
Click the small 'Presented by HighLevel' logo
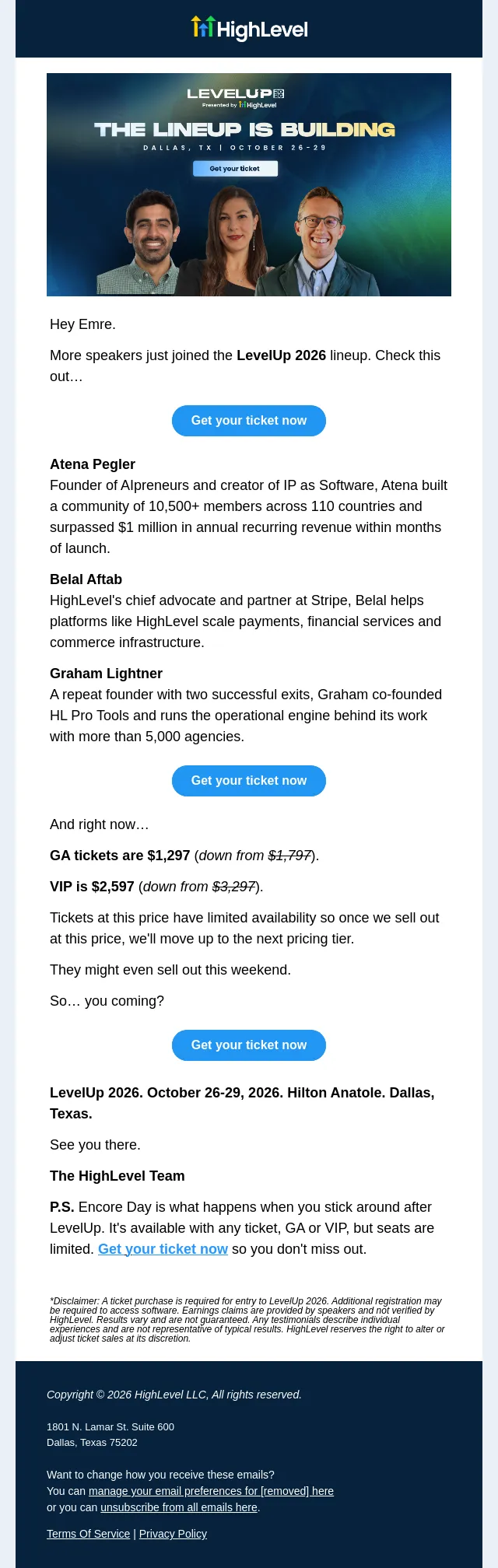tap(239, 104)
